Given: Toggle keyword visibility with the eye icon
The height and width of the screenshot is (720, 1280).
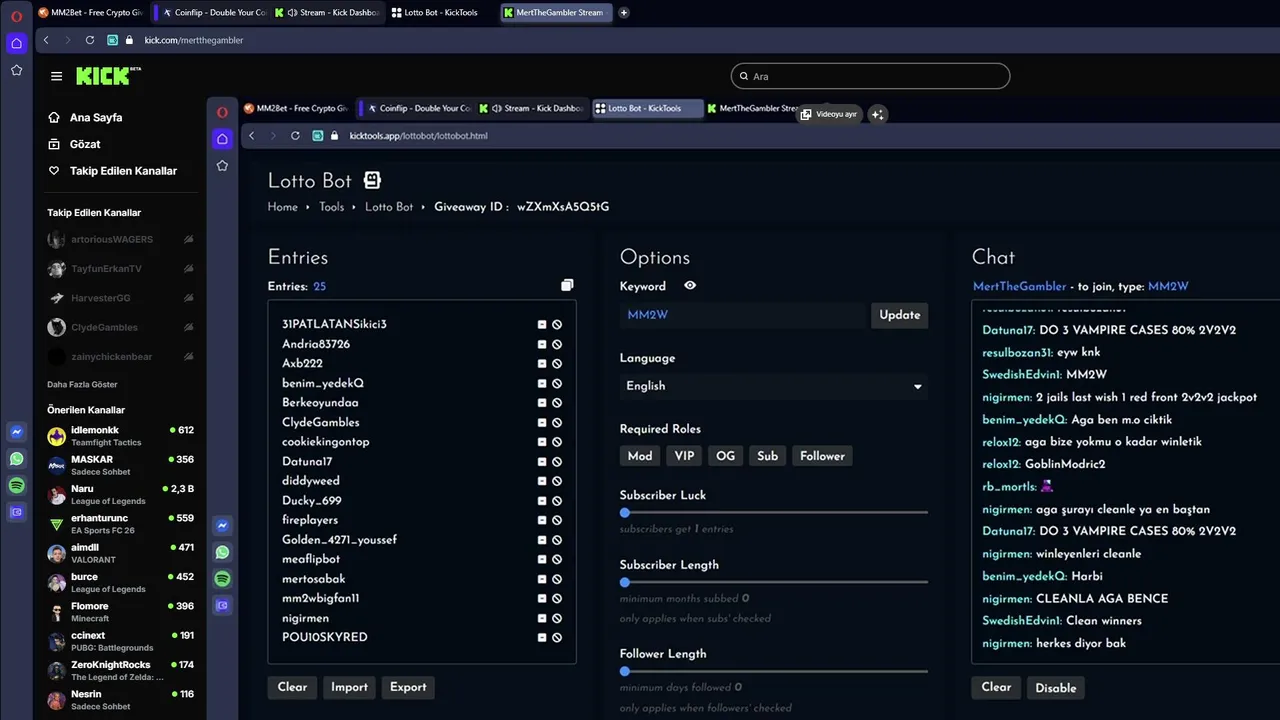Looking at the screenshot, I should 690,286.
